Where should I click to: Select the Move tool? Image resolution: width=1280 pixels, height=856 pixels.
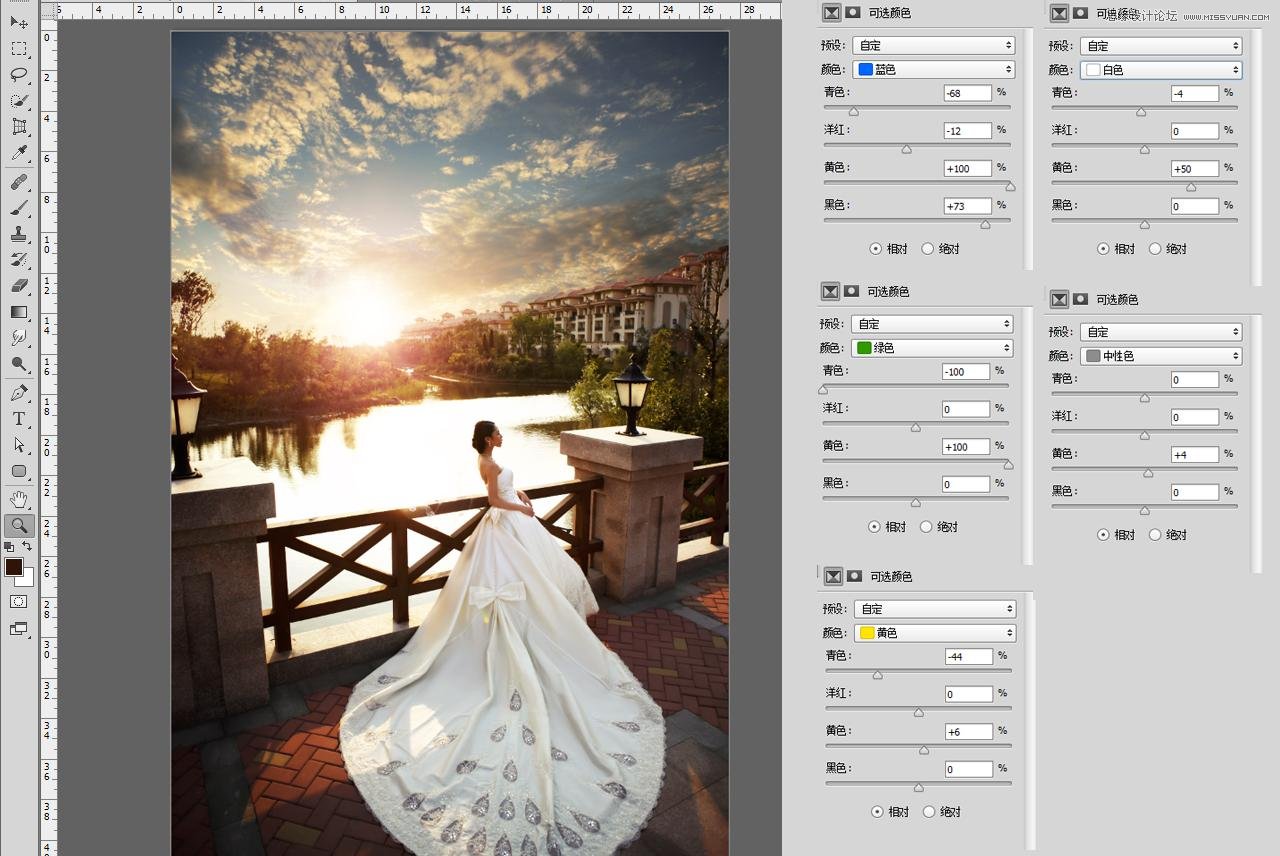[x=19, y=22]
